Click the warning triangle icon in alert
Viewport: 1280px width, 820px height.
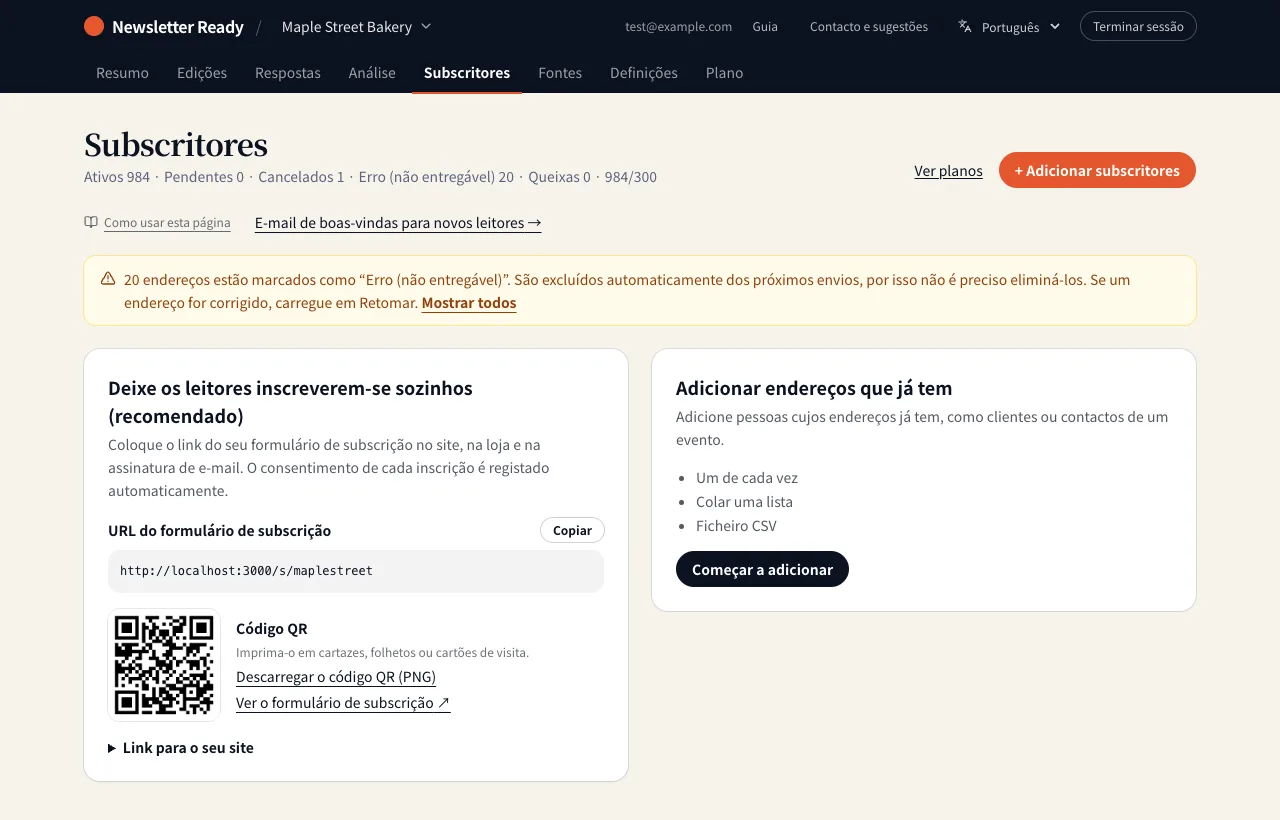coord(108,279)
